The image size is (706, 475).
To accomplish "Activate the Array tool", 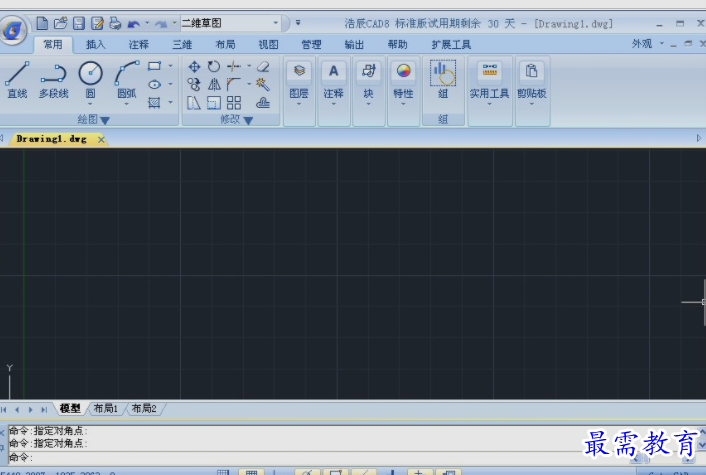I will [234, 103].
